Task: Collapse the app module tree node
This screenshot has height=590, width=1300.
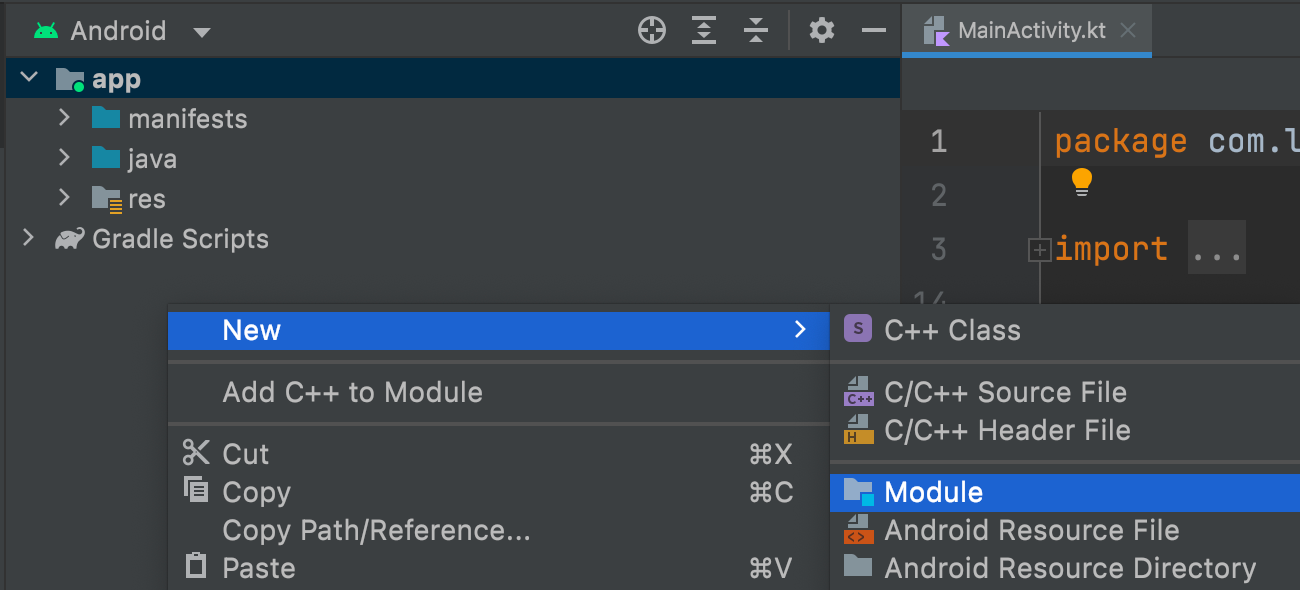Action: tap(29, 78)
